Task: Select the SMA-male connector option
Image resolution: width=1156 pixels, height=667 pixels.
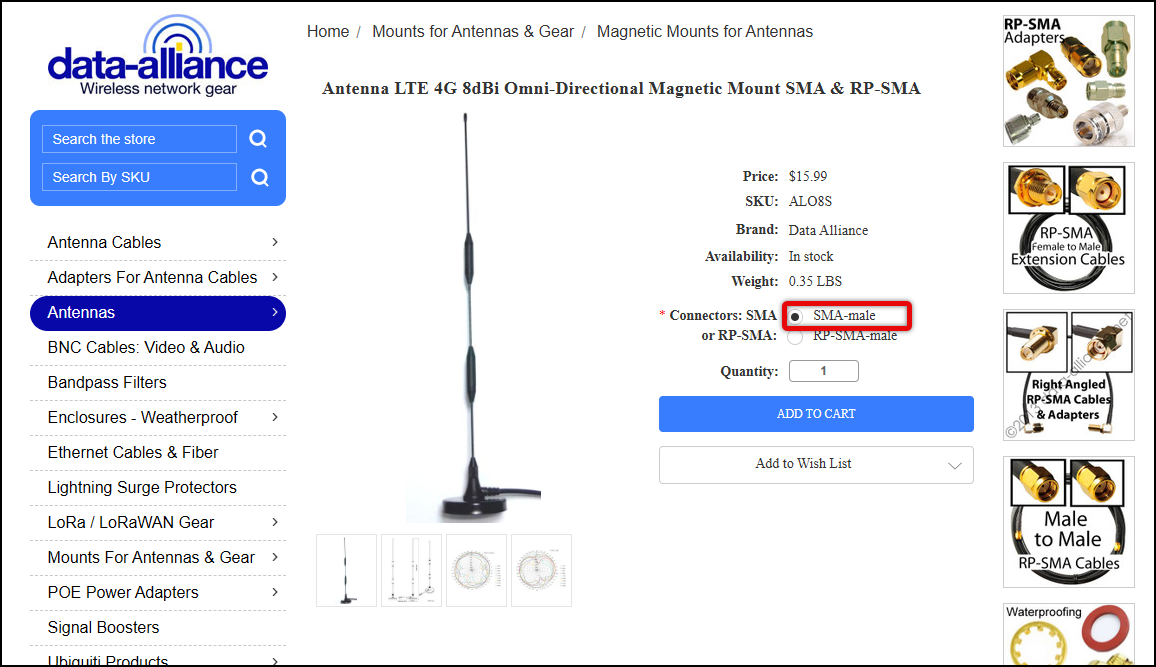Action: [796, 316]
